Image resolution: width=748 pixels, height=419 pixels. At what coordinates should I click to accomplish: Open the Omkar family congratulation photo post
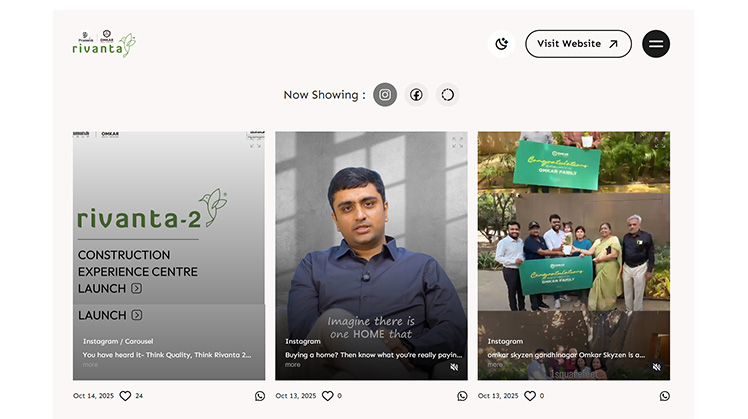(573, 240)
